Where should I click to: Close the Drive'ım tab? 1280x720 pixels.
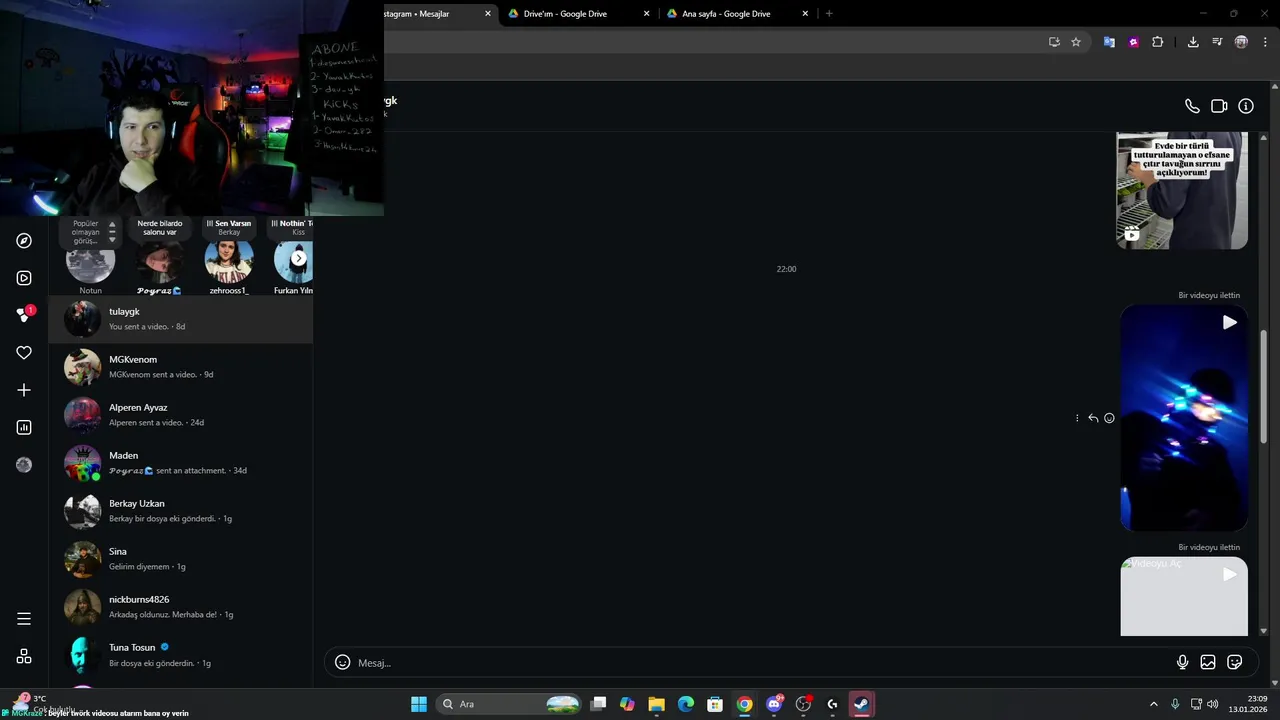(x=646, y=14)
